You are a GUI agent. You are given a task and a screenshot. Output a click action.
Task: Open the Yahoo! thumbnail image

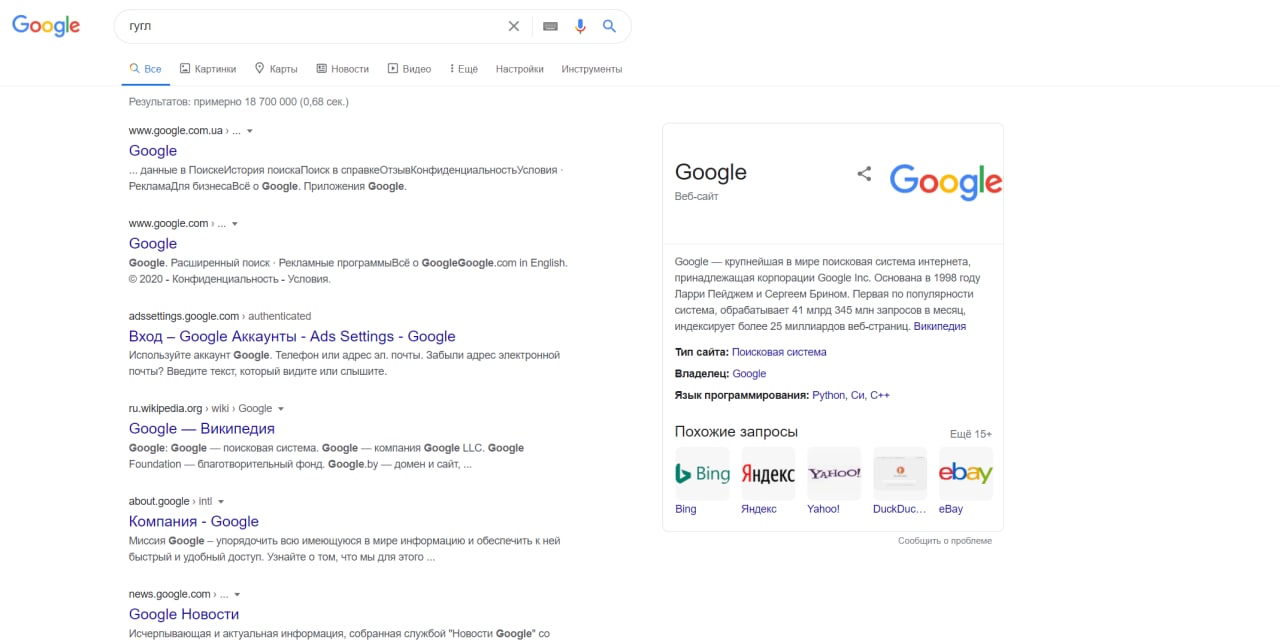click(834, 473)
